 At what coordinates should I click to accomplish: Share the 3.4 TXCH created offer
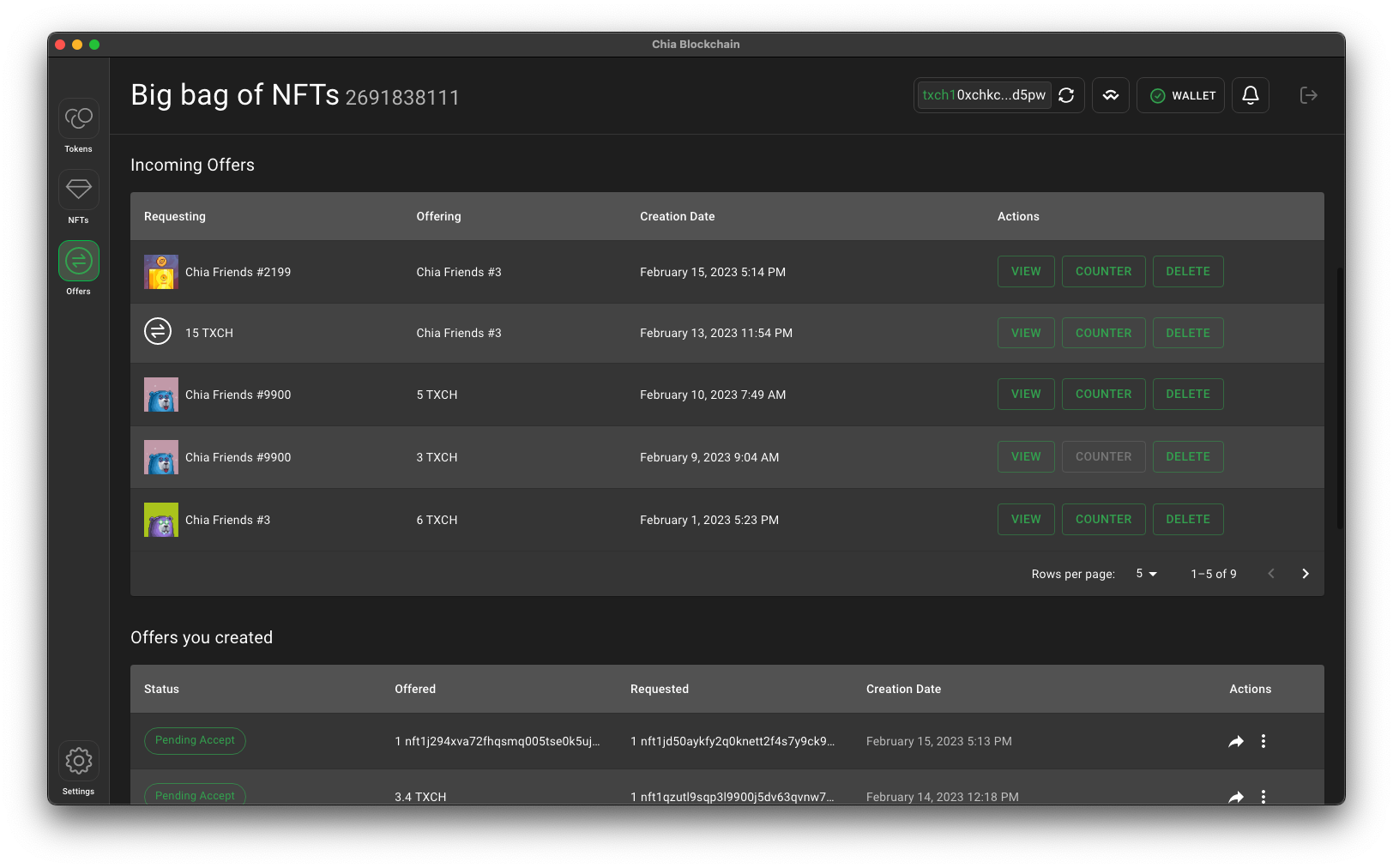[x=1236, y=797]
